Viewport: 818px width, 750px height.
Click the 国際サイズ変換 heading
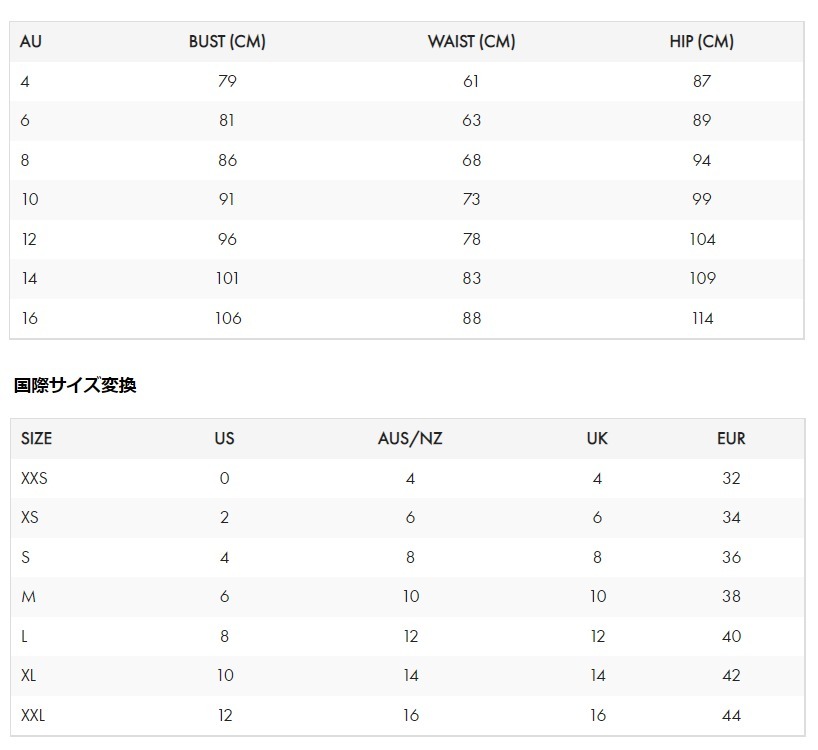click(x=75, y=385)
